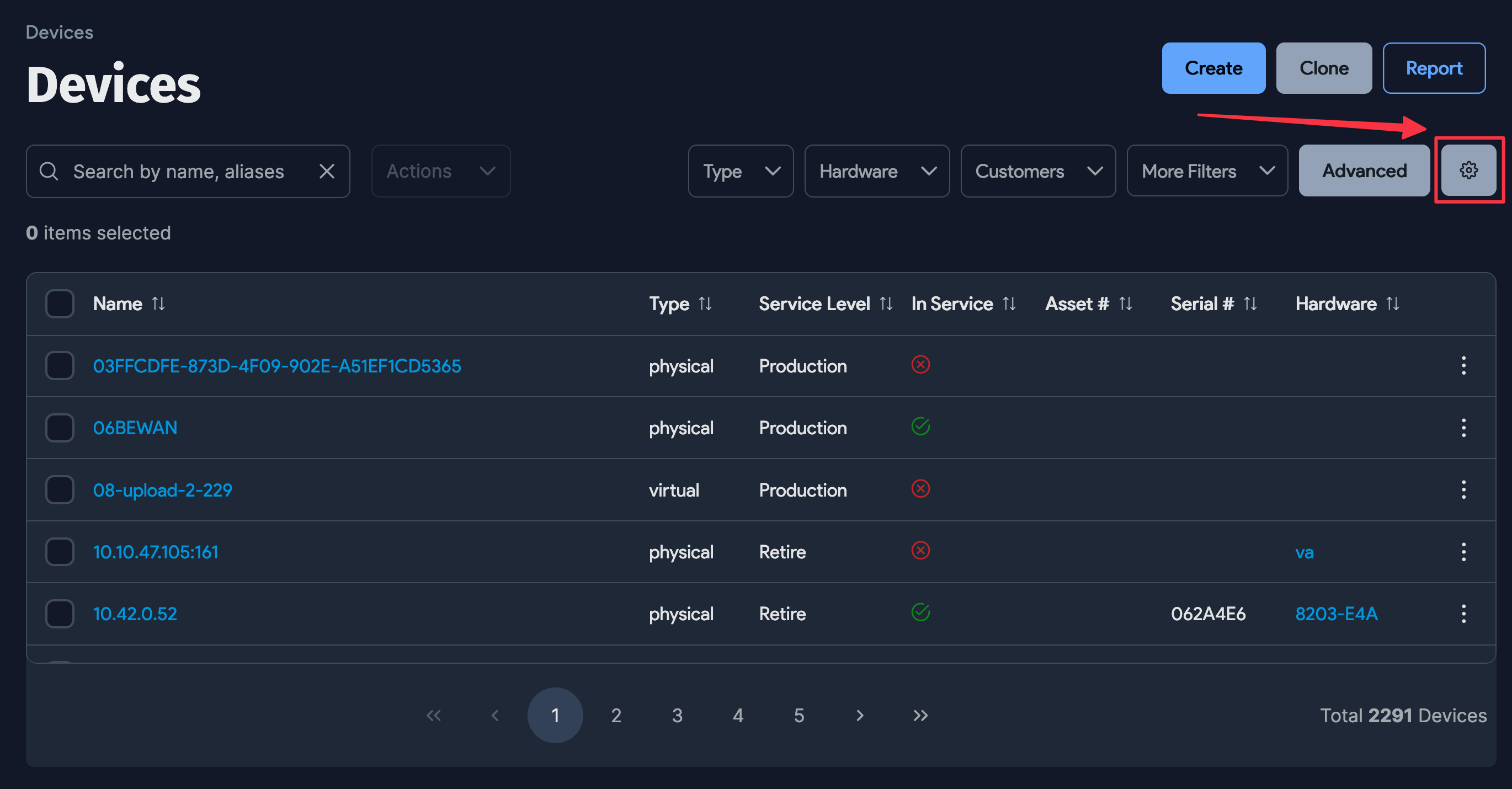The width and height of the screenshot is (1512, 789).
Task: Sort by Name column arrows
Action: (158, 303)
